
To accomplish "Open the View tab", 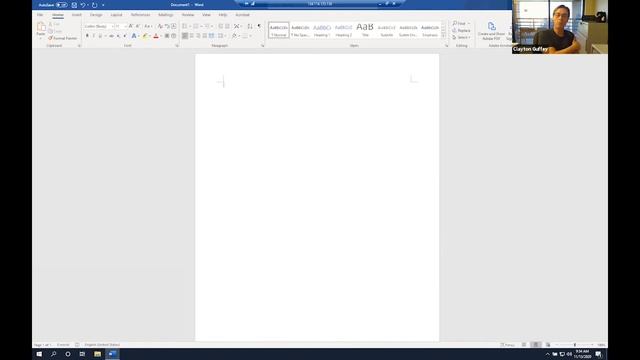I will (x=207, y=15).
